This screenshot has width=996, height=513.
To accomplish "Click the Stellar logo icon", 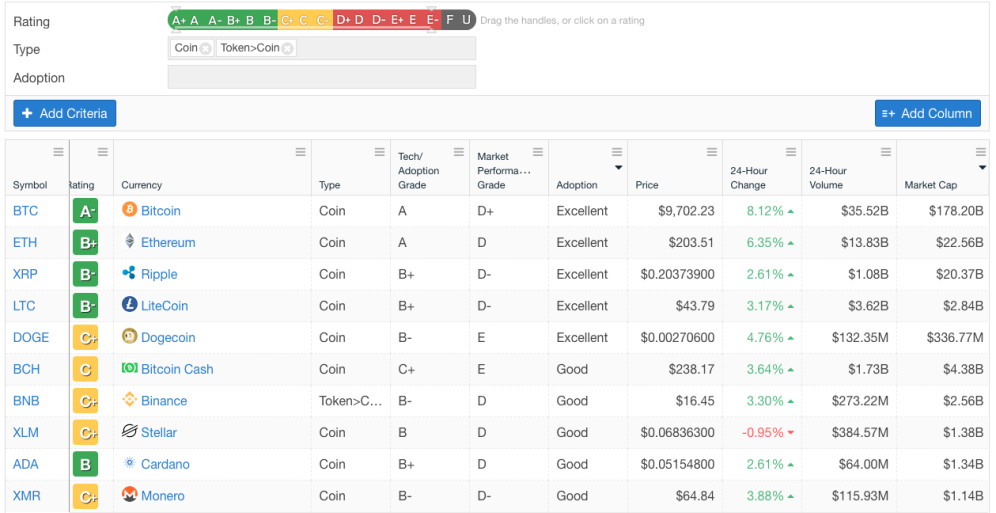I will (x=130, y=432).
